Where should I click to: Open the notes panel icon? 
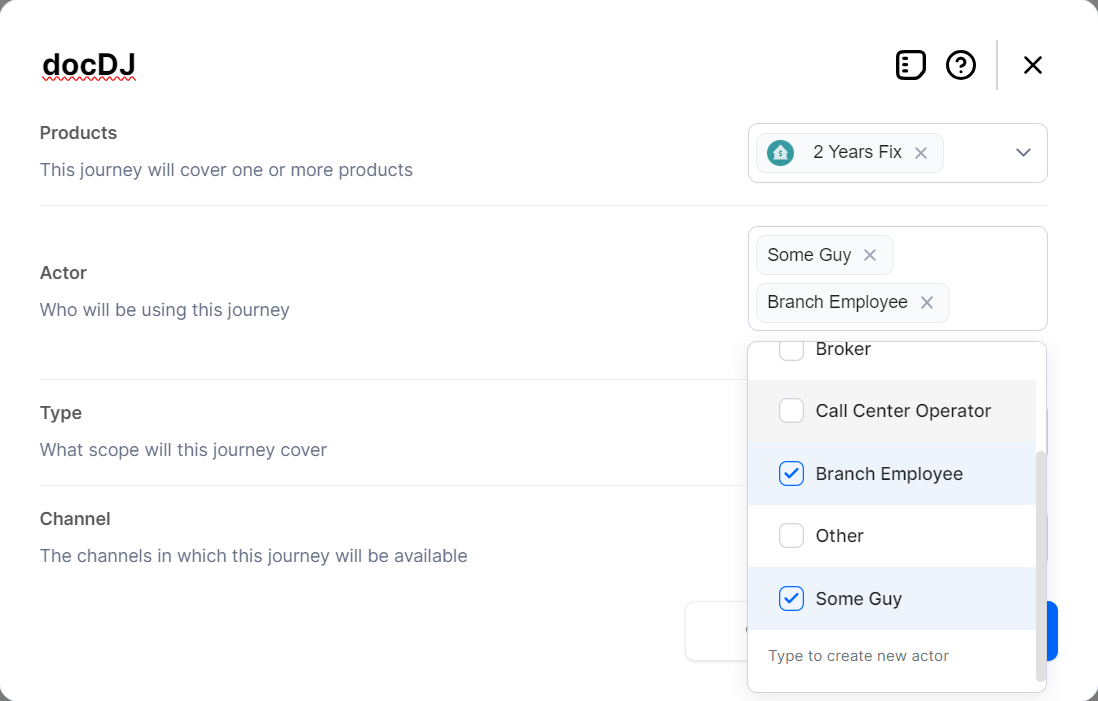point(910,65)
